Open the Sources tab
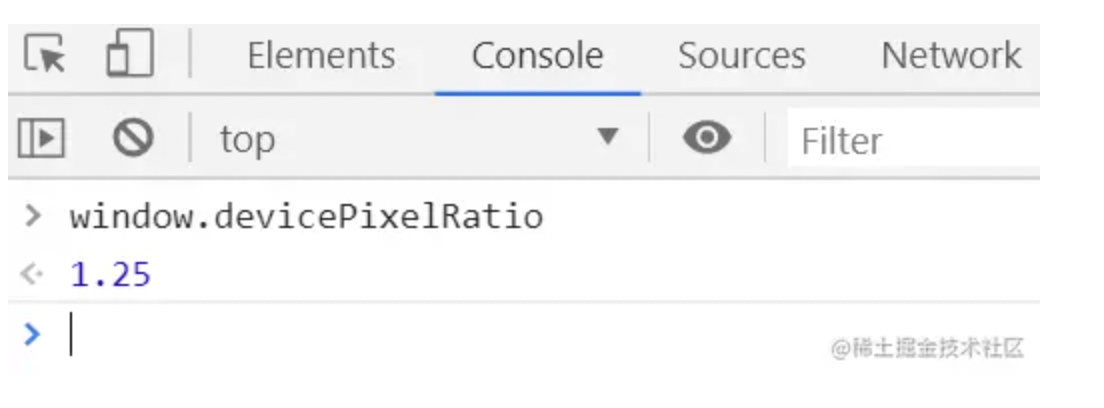The height and width of the screenshot is (408, 1104). click(741, 55)
